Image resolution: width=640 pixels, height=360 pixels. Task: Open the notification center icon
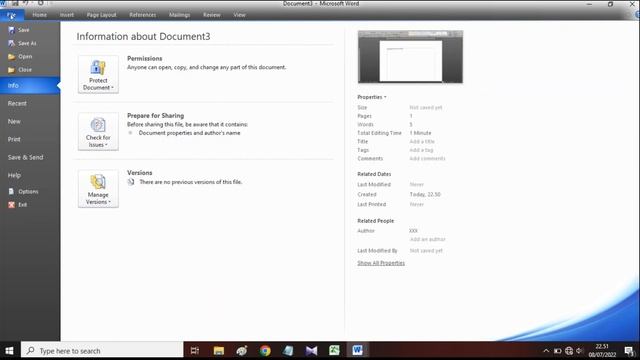629,351
